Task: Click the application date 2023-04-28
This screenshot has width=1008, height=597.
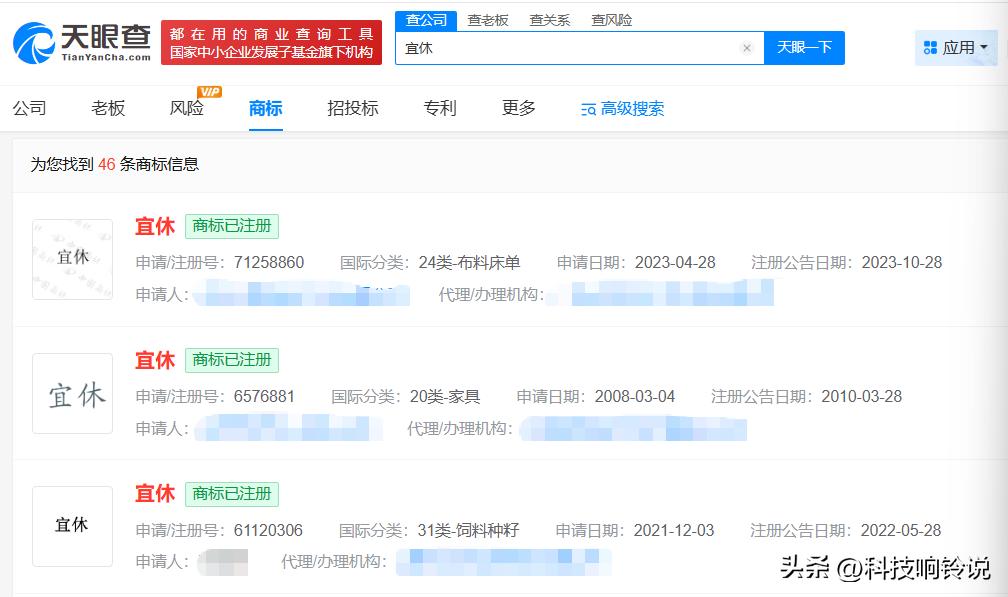Action: pyautogui.click(x=675, y=262)
